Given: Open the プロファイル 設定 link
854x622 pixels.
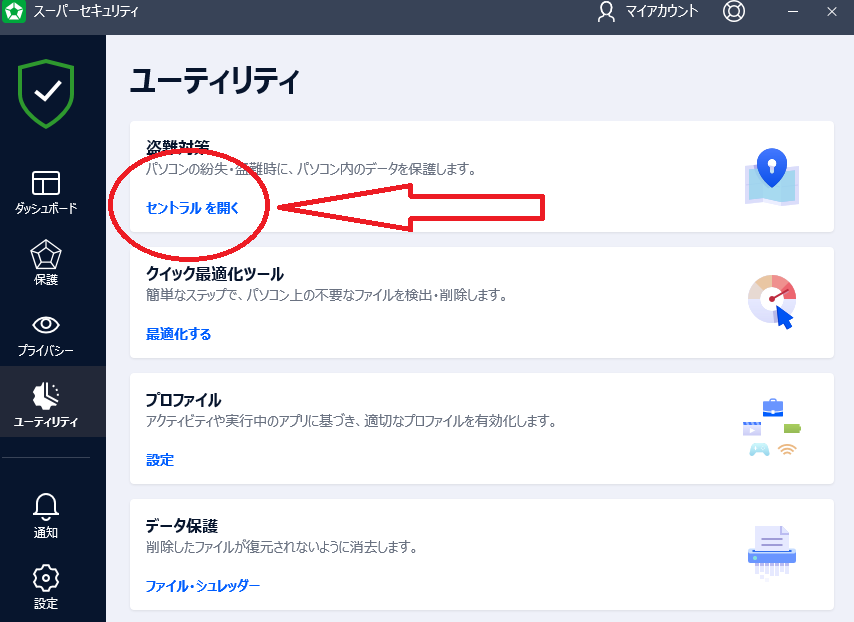Looking at the screenshot, I should pos(160,460).
